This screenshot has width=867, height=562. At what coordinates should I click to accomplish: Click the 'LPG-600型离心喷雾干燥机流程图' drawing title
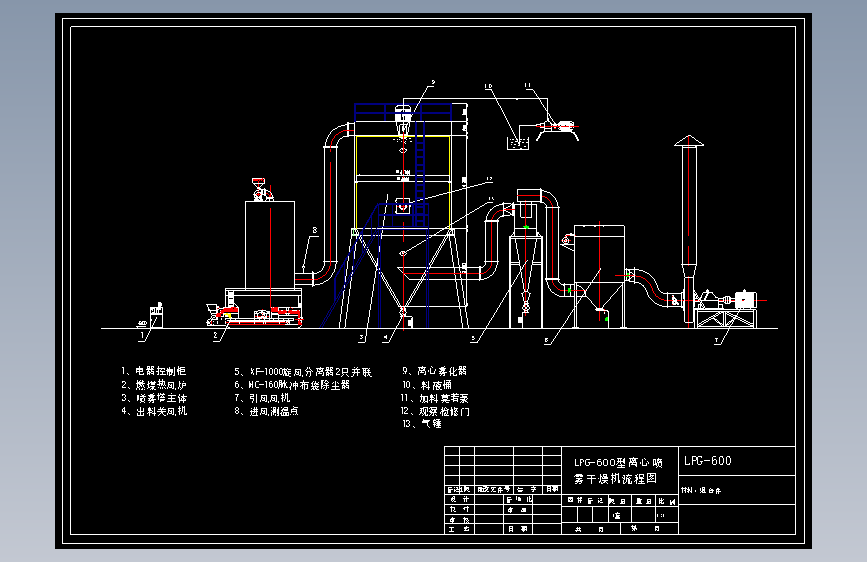(618, 470)
